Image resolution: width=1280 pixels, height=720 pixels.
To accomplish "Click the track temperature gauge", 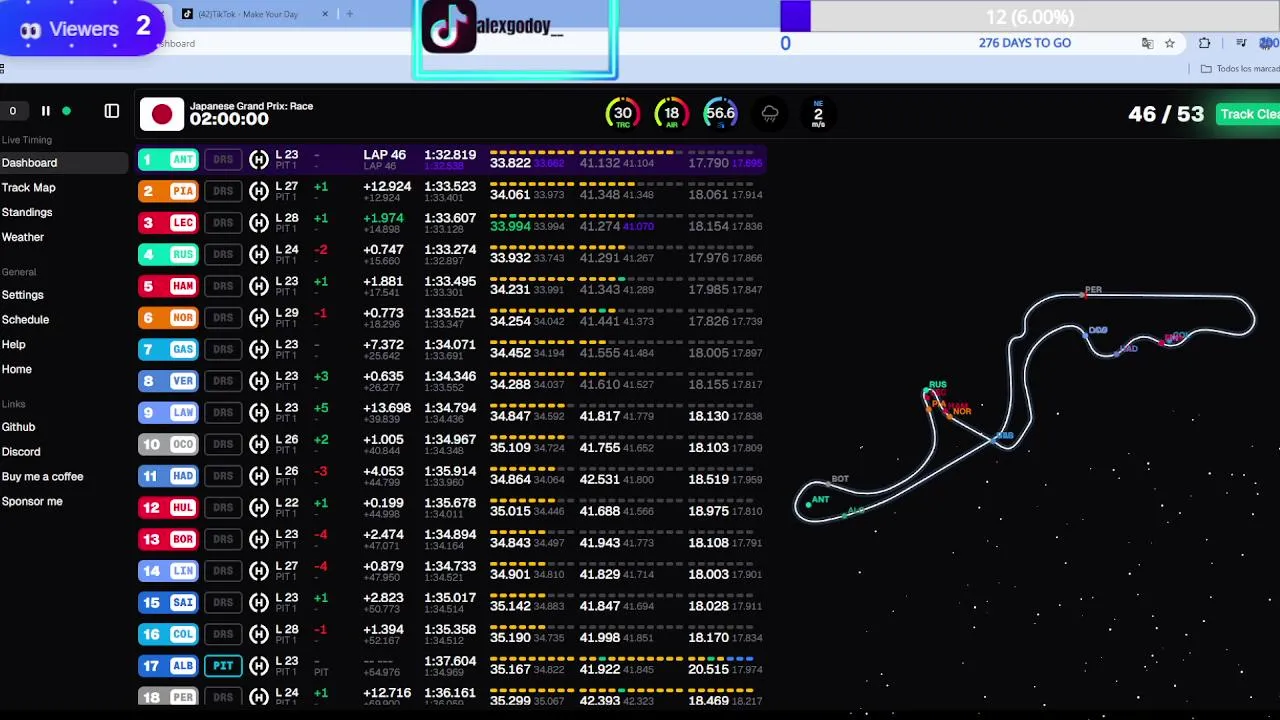I will click(x=623, y=114).
